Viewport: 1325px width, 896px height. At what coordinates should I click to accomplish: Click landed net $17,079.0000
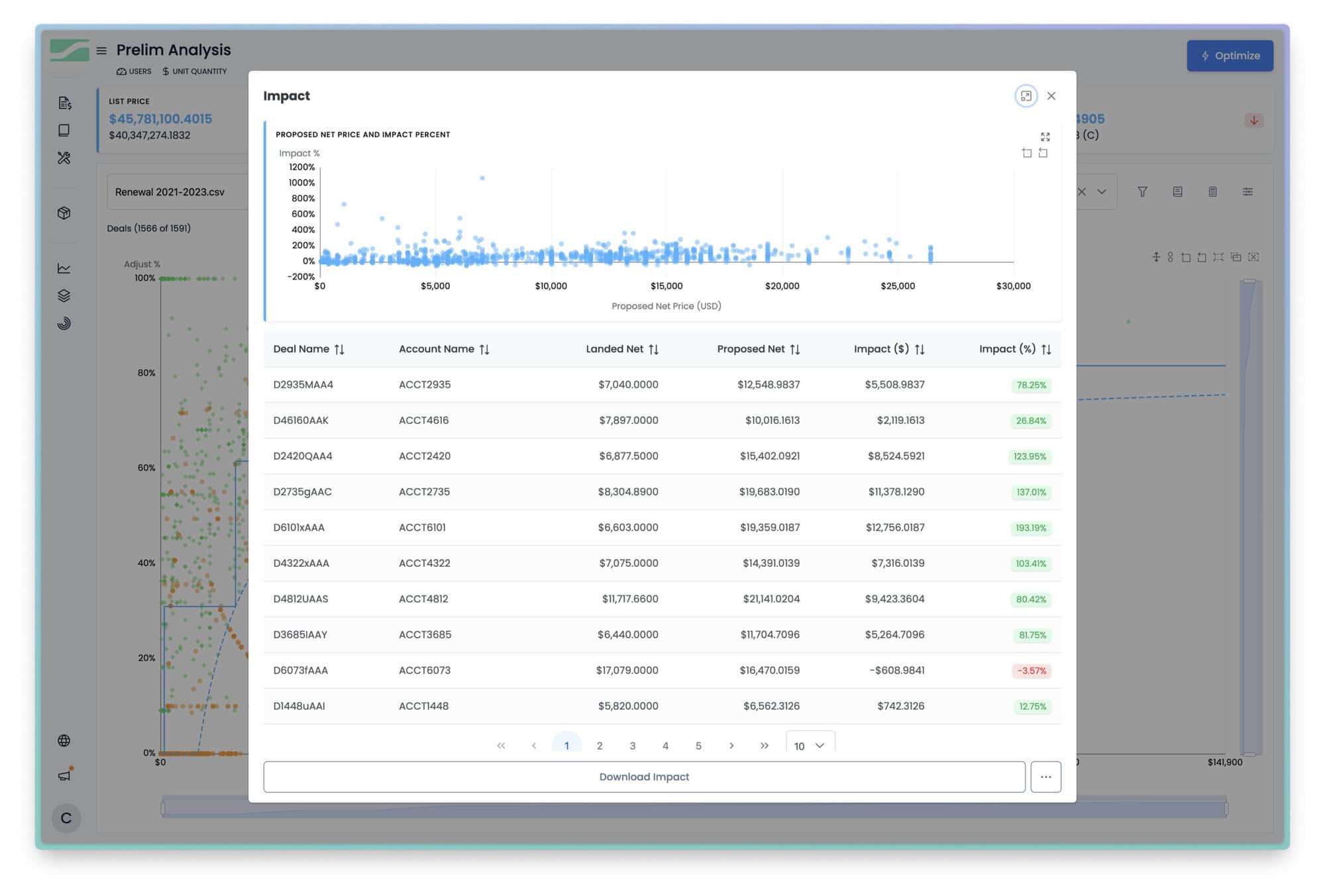(x=627, y=670)
